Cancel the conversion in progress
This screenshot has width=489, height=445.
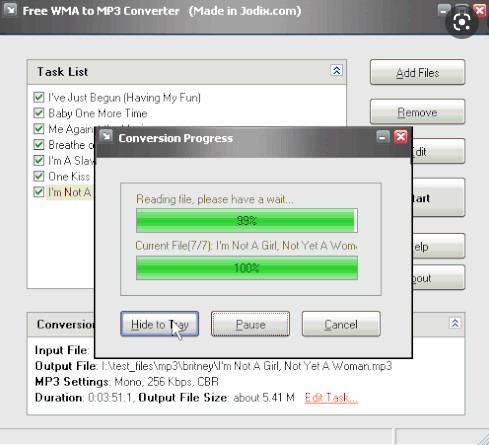[341, 324]
